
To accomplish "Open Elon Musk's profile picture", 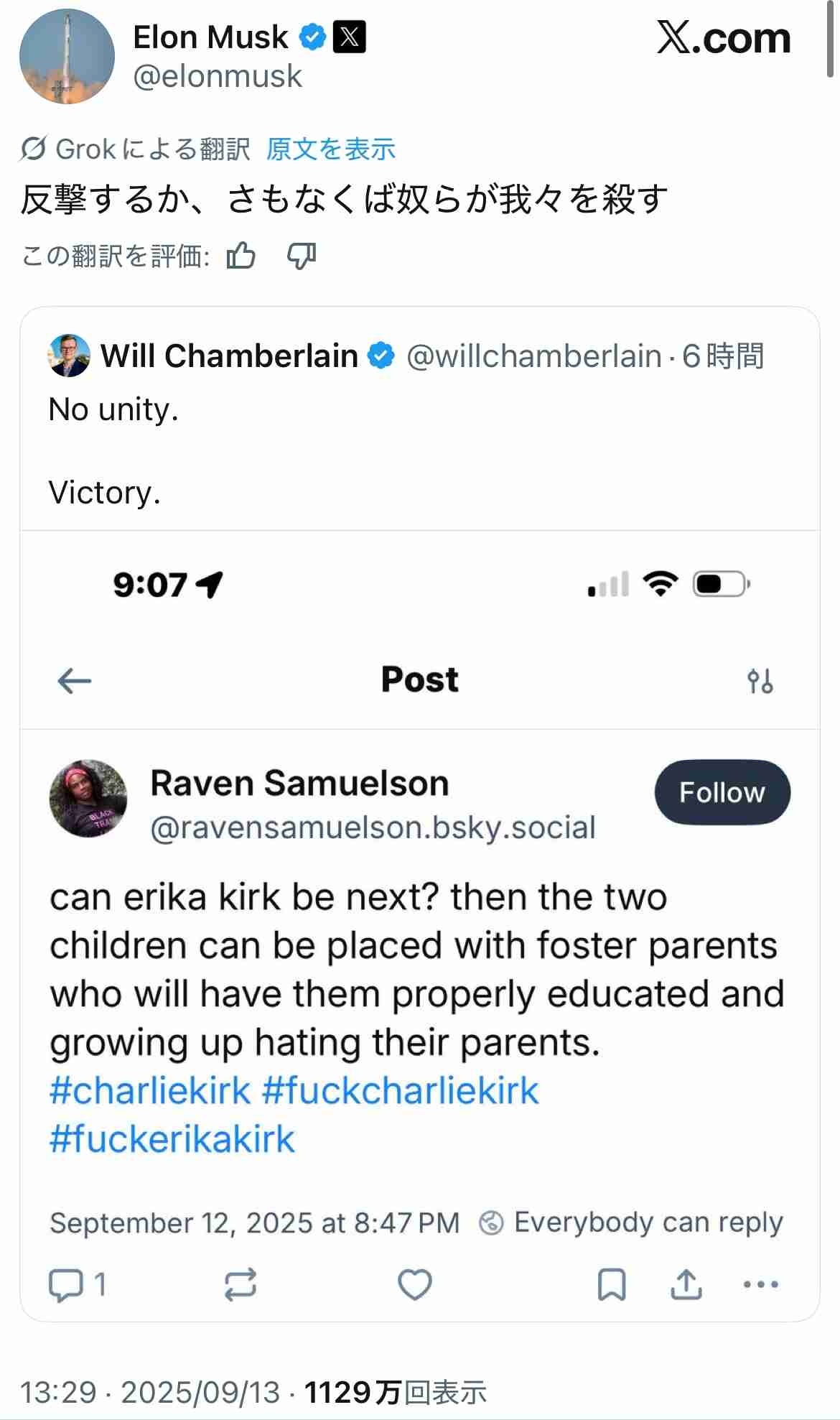I will [67, 57].
